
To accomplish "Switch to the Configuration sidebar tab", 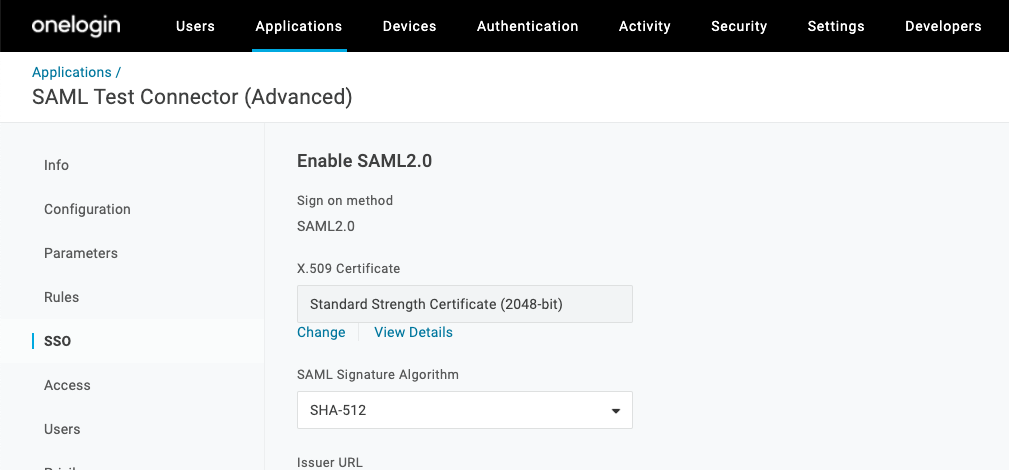I will (x=87, y=209).
